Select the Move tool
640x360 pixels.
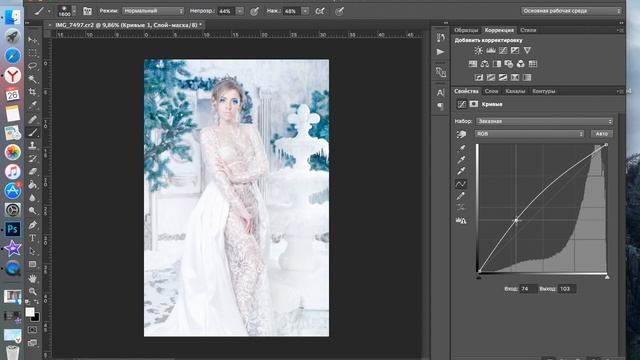tap(33, 40)
